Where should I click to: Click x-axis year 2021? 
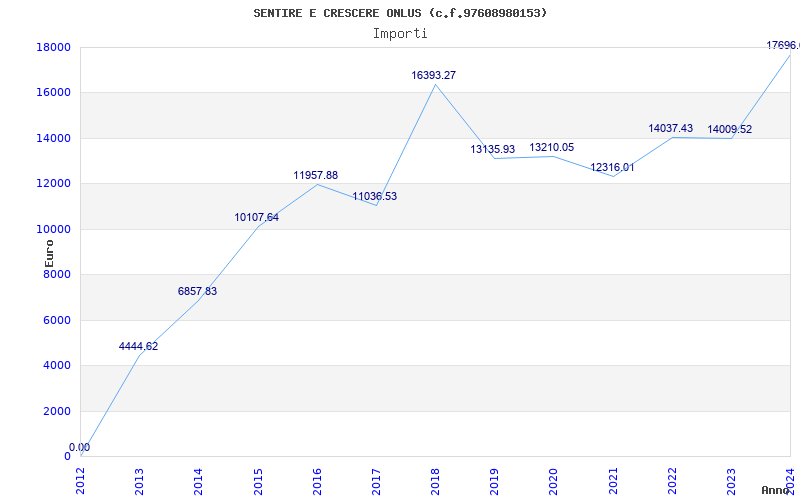pyautogui.click(x=613, y=481)
